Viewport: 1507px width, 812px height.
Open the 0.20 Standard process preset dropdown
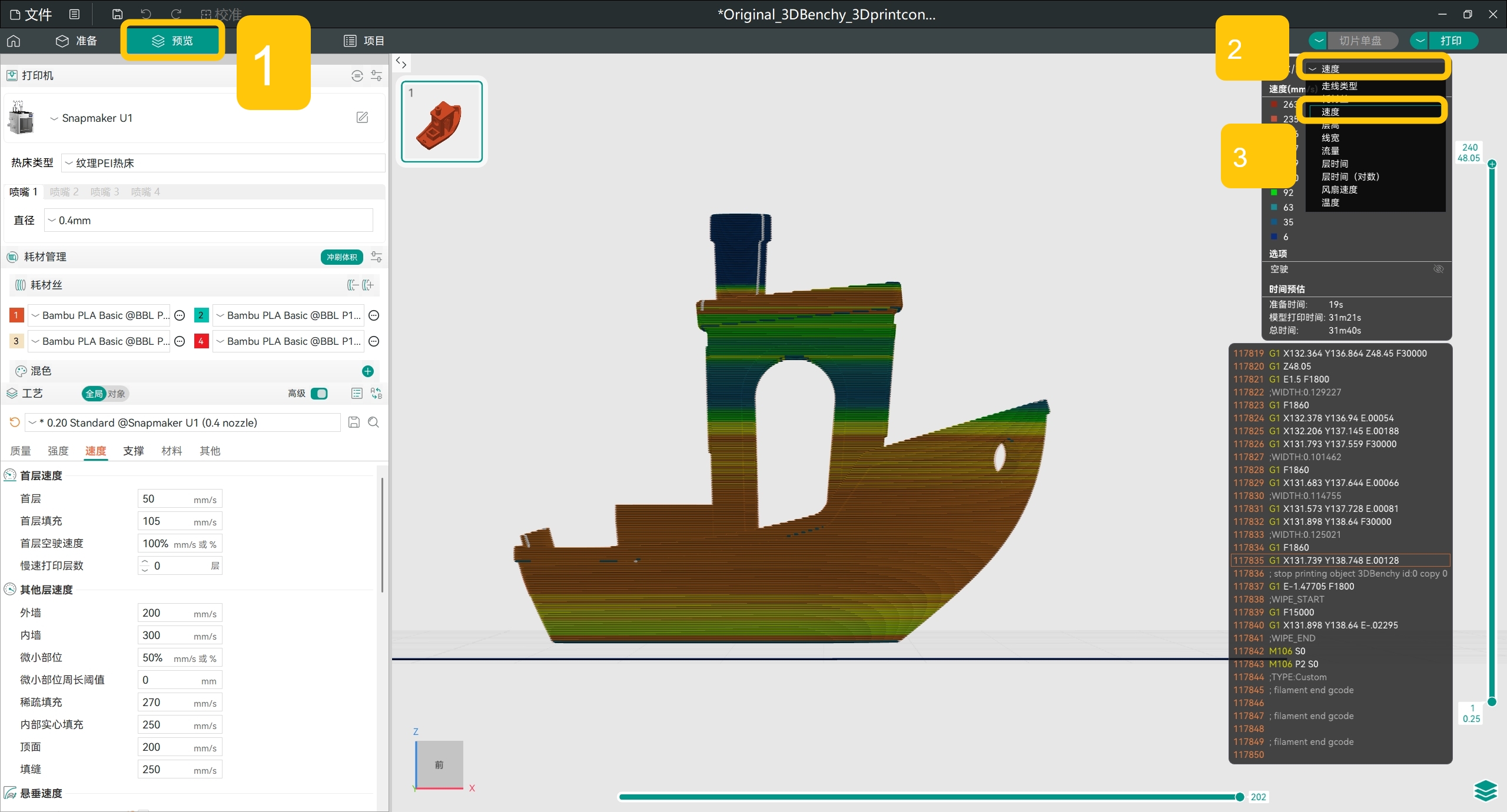[x=183, y=422]
